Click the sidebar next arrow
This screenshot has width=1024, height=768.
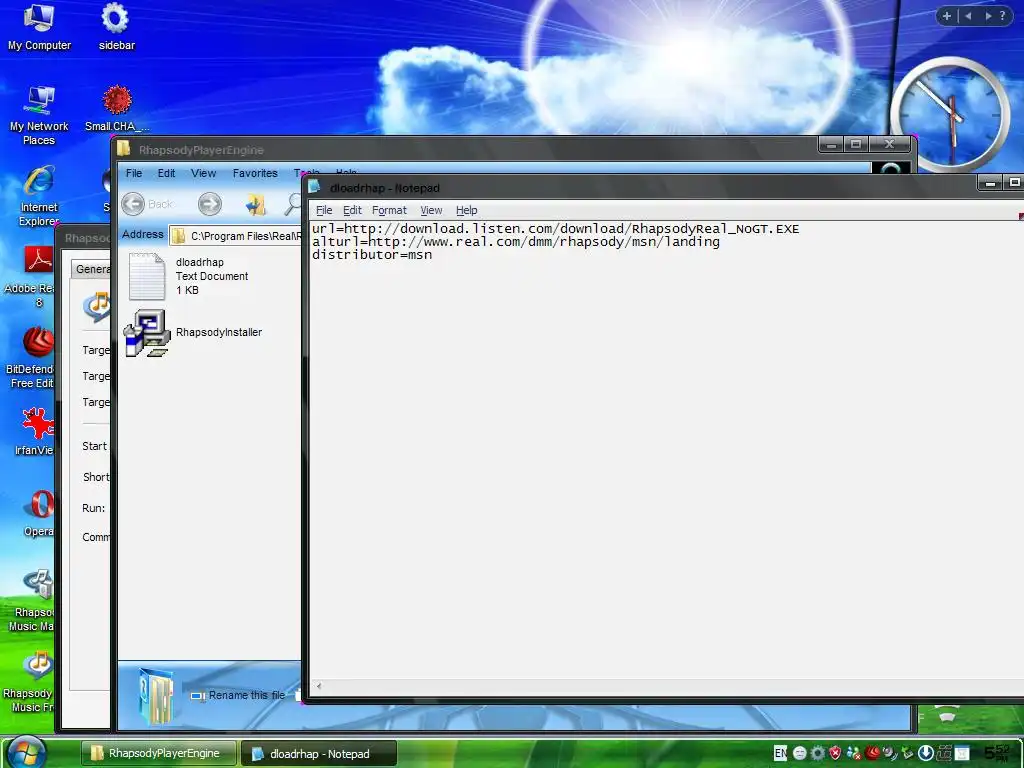(988, 16)
